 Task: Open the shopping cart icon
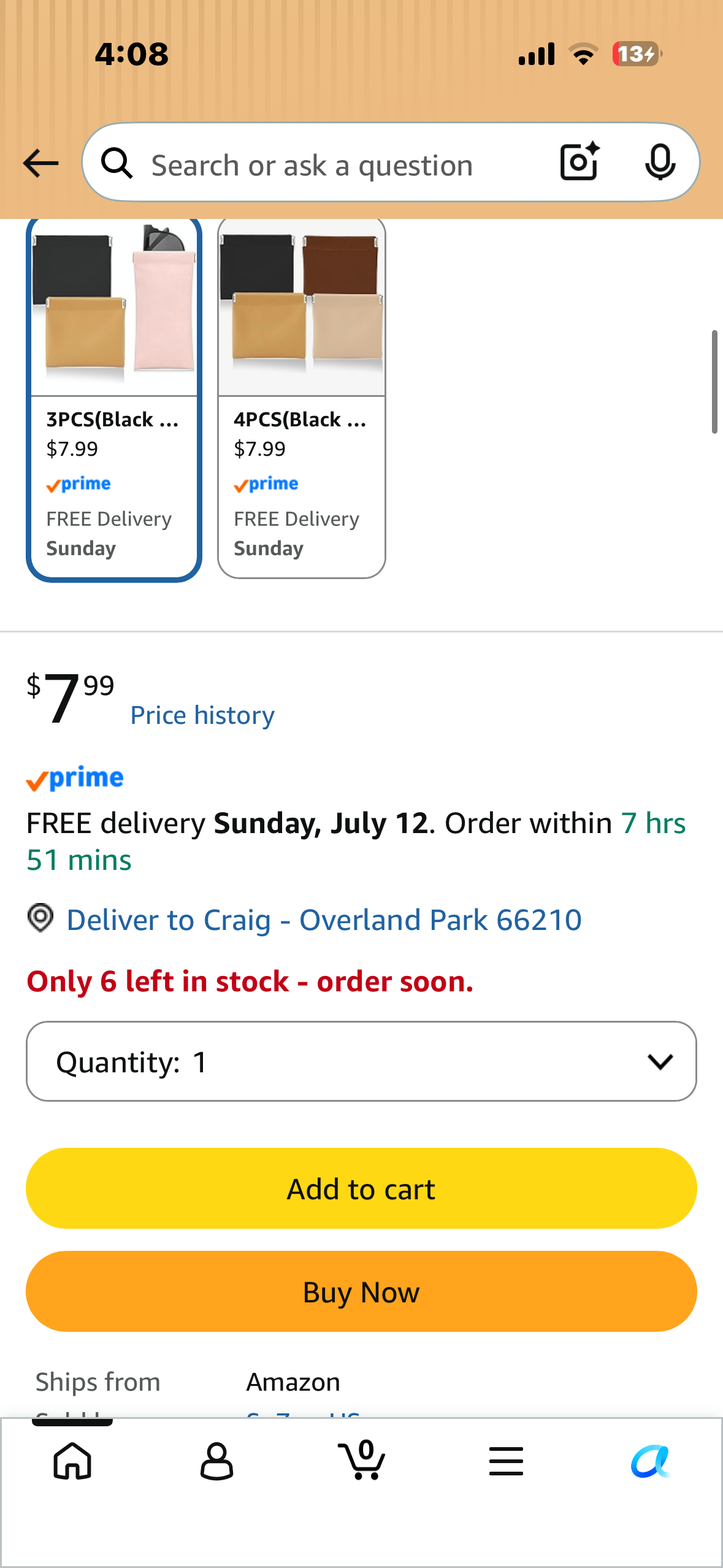tap(362, 1460)
